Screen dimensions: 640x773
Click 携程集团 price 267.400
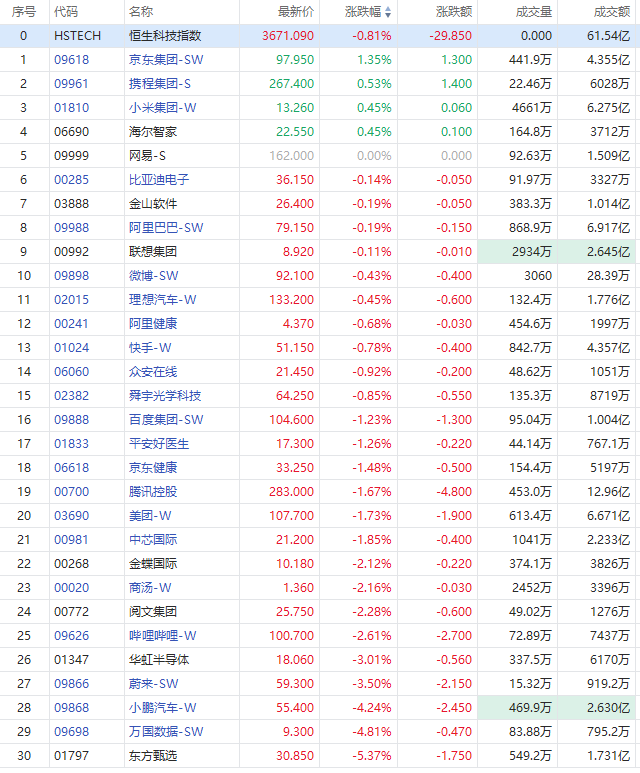pos(291,84)
